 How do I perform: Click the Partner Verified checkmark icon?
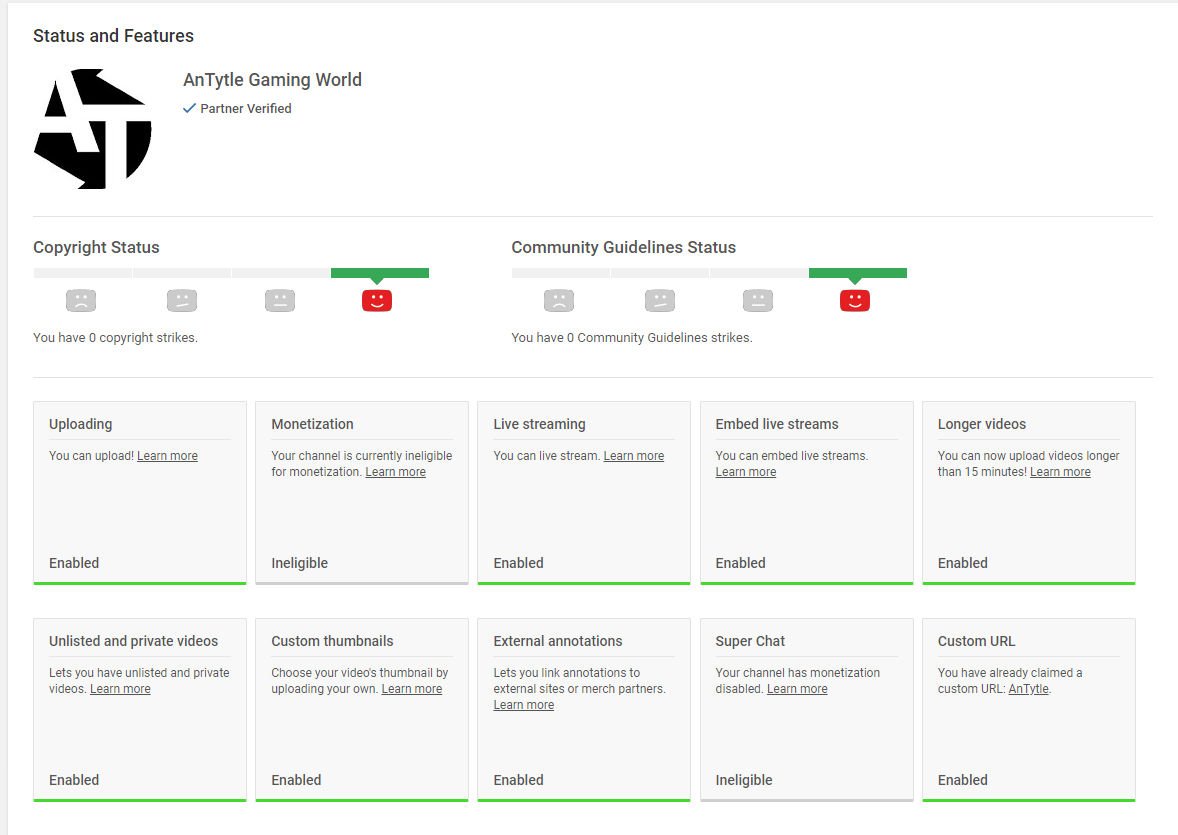[189, 108]
